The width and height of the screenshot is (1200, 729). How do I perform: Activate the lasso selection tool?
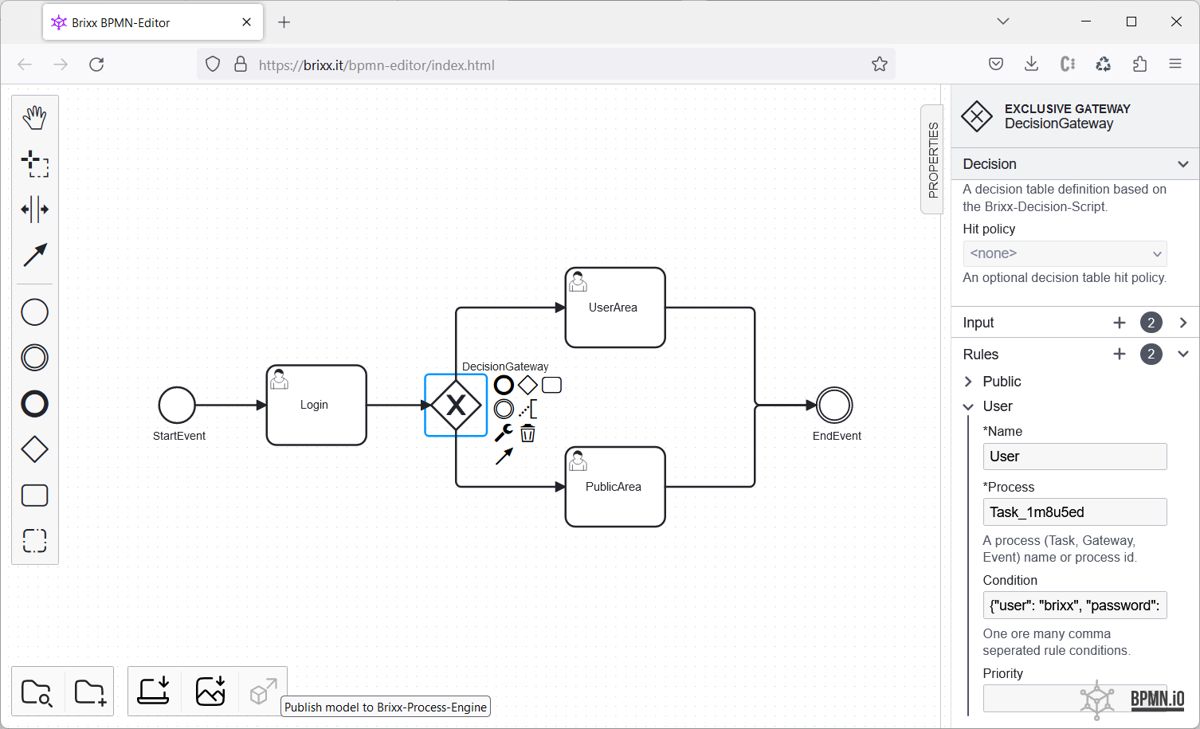pyautogui.click(x=35, y=164)
